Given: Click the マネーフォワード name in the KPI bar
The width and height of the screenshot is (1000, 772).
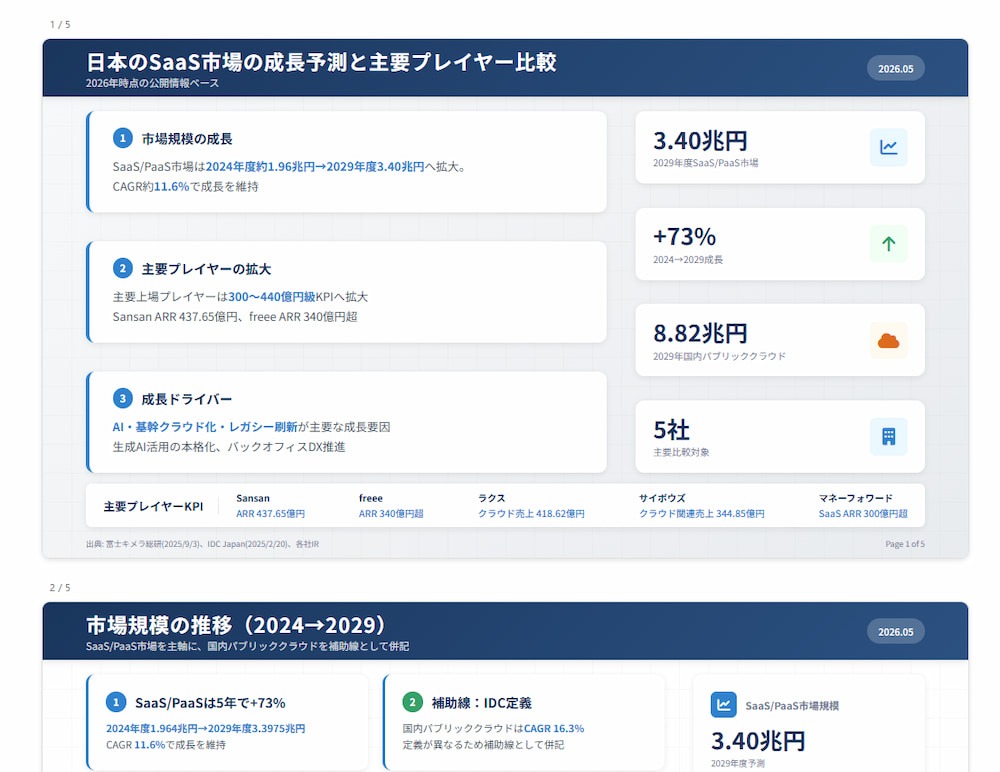Looking at the screenshot, I should click(856, 498).
